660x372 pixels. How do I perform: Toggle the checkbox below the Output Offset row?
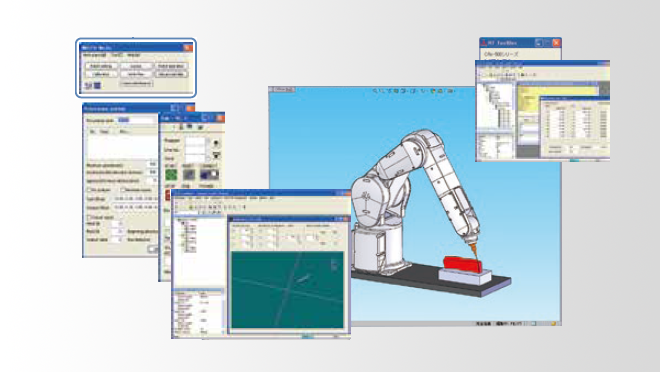tap(89, 217)
